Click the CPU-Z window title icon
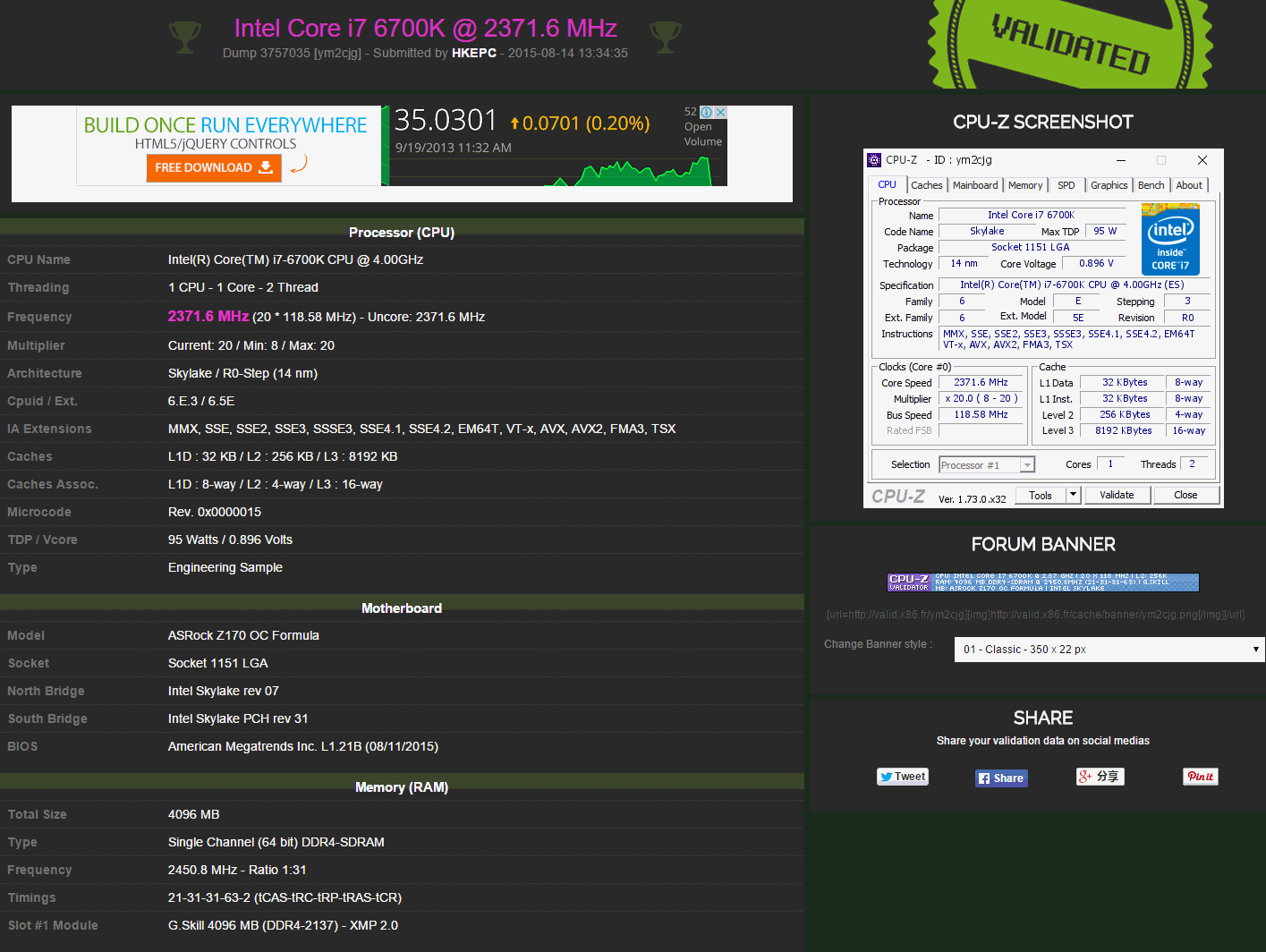This screenshot has height=952, width=1266. point(874,160)
